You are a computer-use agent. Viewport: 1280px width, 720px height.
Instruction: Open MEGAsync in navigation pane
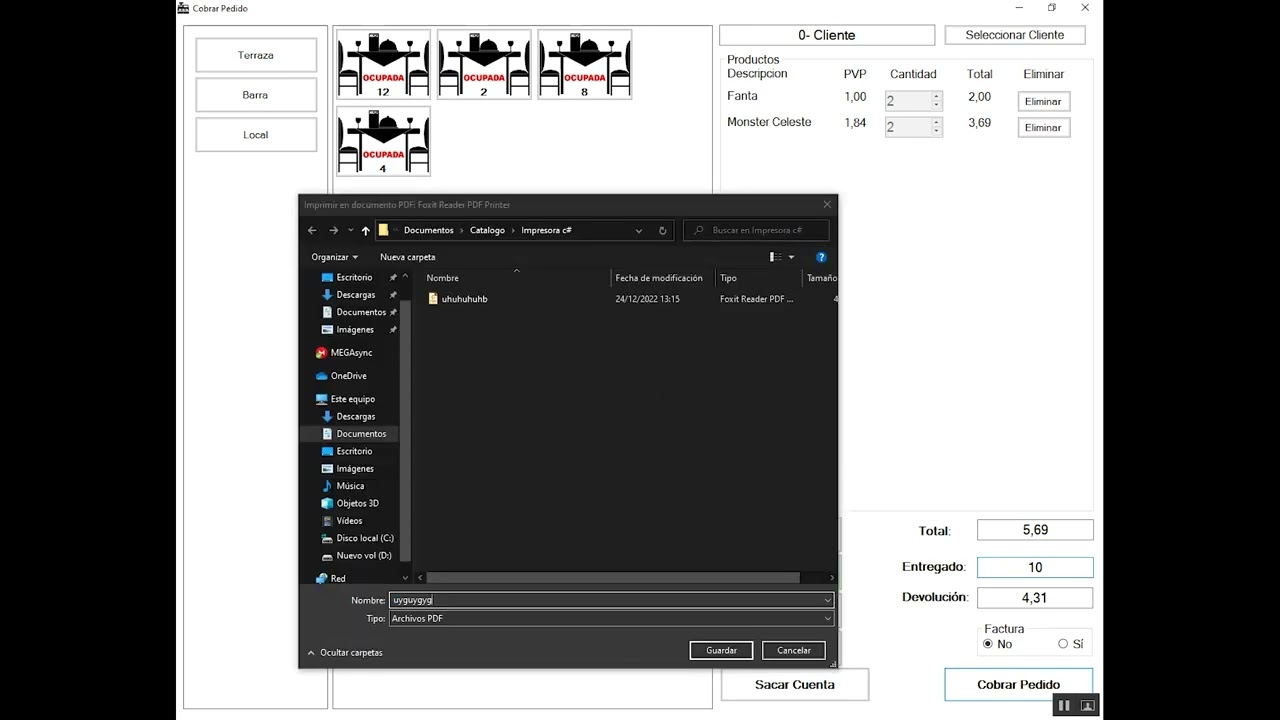point(344,353)
